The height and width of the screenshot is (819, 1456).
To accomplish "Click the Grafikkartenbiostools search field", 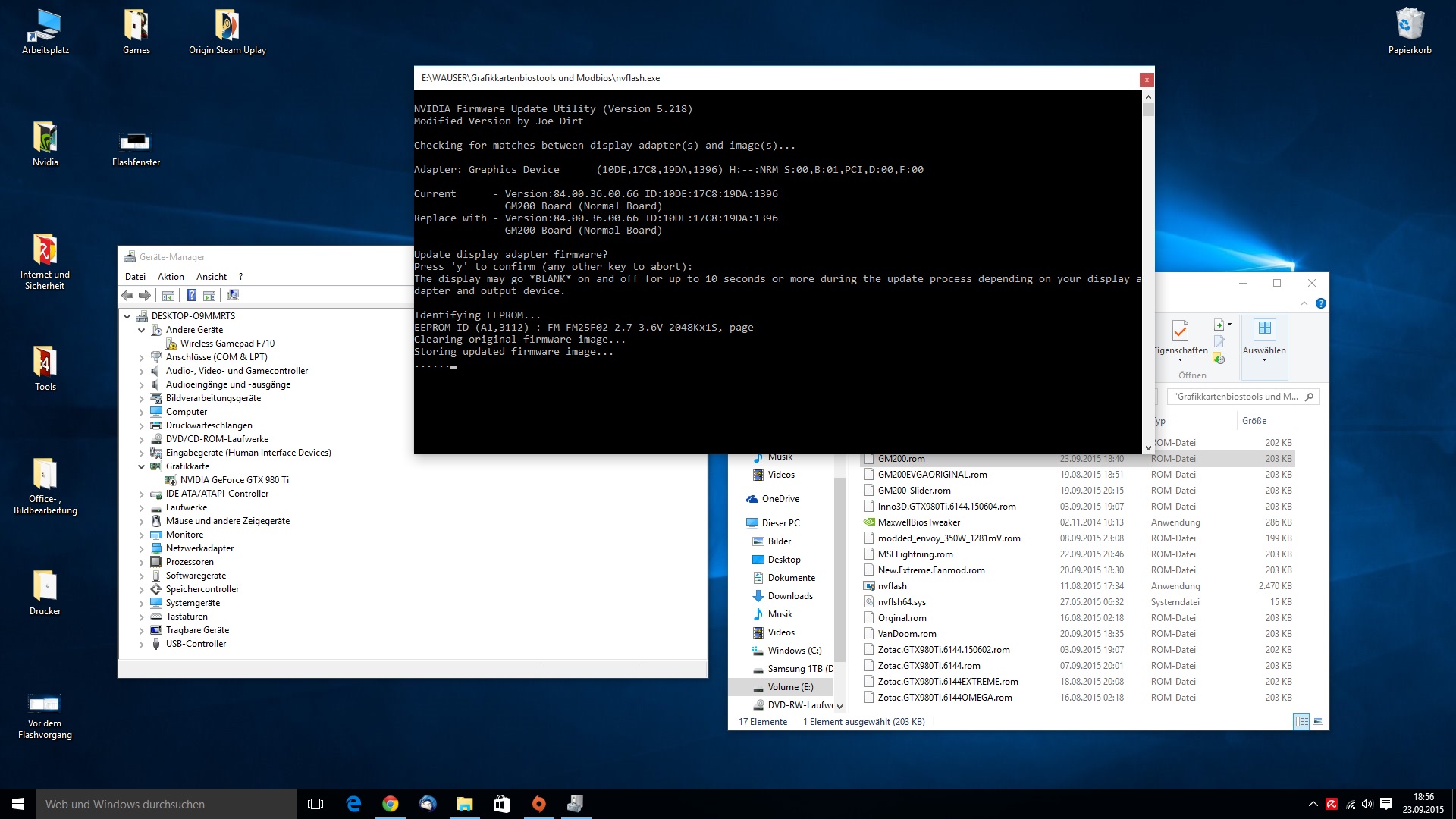I will 1236,397.
